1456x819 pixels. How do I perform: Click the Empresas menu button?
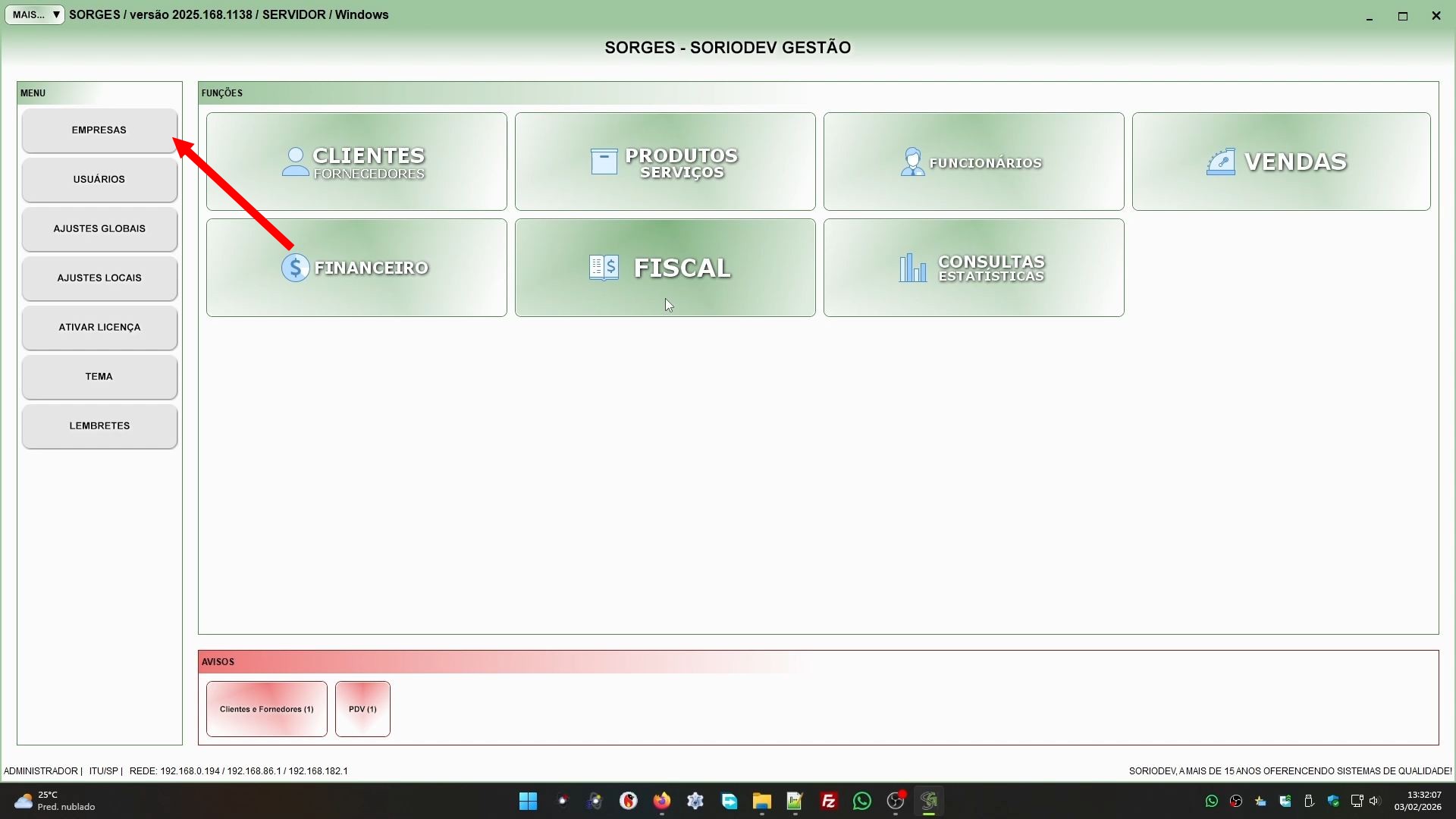(x=99, y=130)
